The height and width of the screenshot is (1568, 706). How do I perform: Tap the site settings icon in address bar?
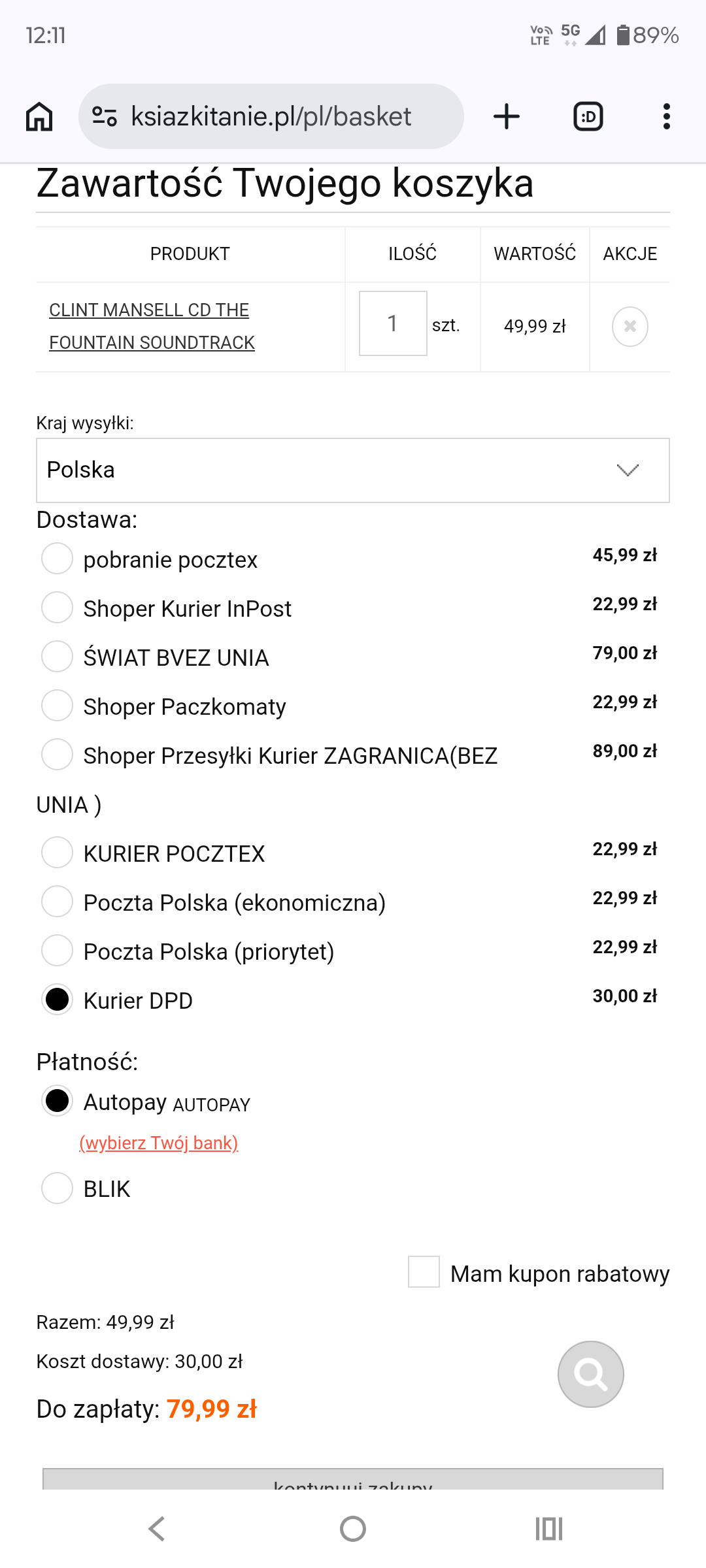coord(105,117)
